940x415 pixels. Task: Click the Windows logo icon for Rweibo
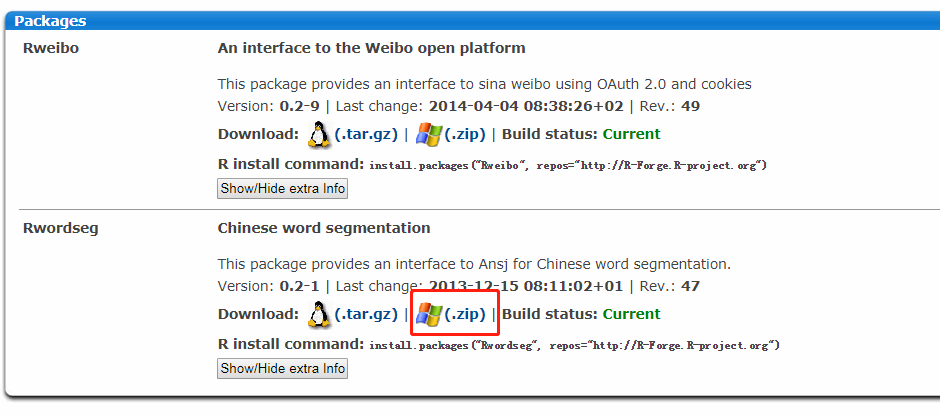[429, 134]
